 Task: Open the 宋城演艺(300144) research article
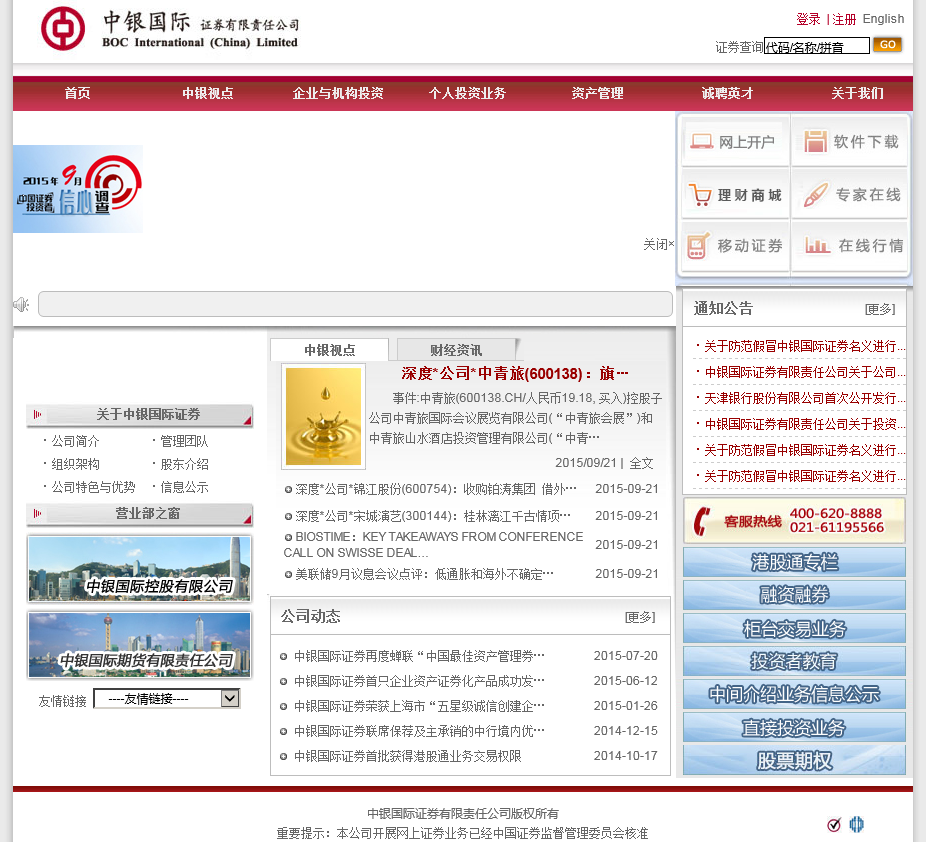(x=433, y=517)
